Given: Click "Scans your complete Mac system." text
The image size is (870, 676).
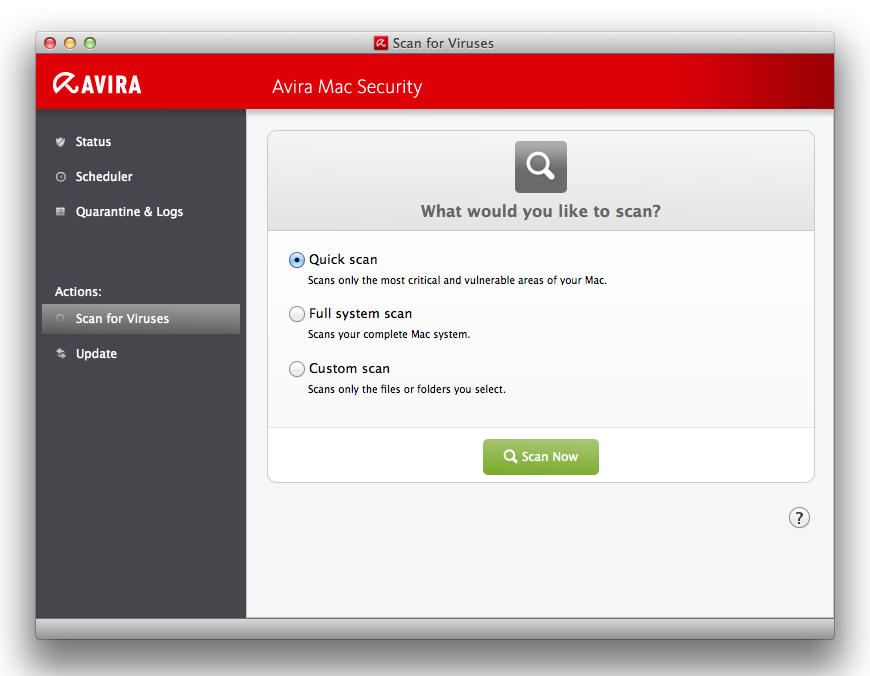Looking at the screenshot, I should point(389,335).
